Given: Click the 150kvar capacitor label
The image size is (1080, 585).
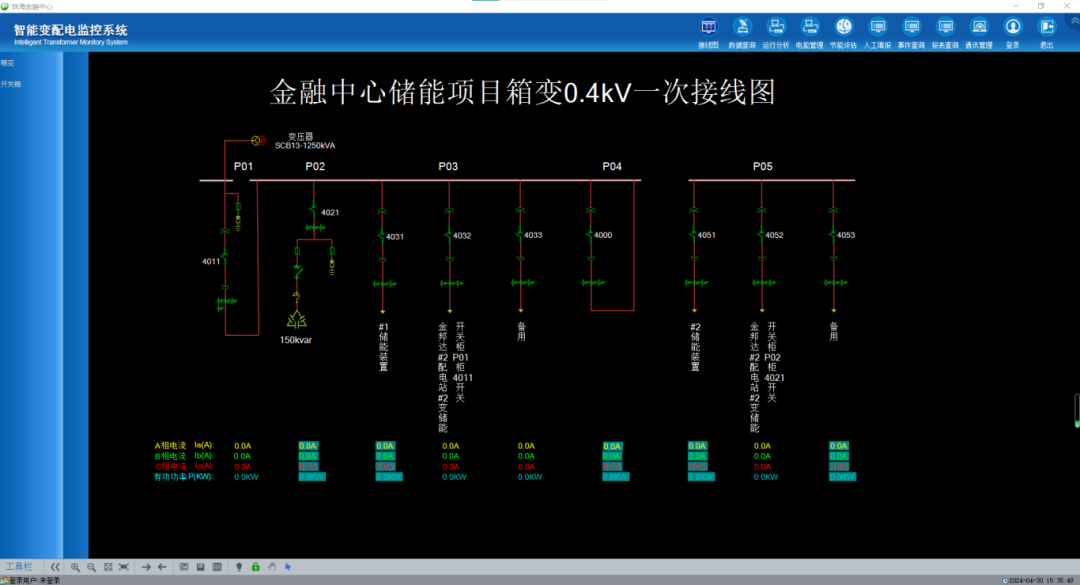Looking at the screenshot, I should 295,340.
